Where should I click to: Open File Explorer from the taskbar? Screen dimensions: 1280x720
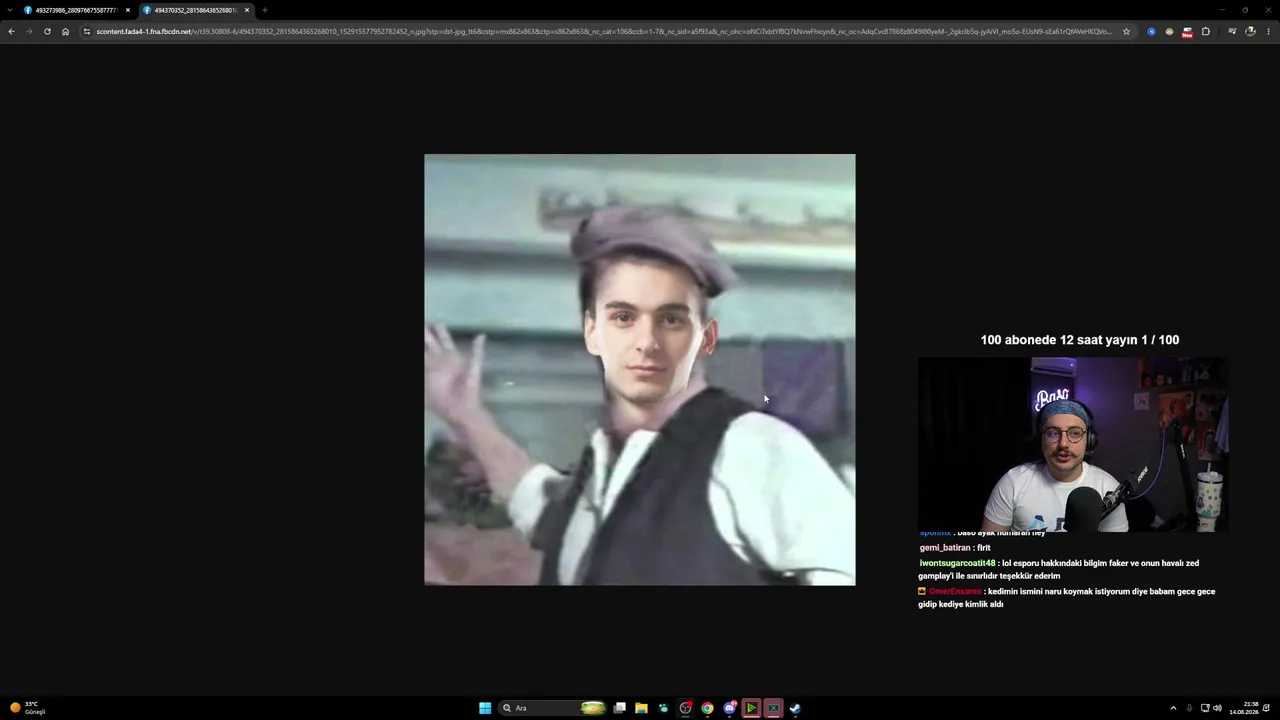coord(641,708)
